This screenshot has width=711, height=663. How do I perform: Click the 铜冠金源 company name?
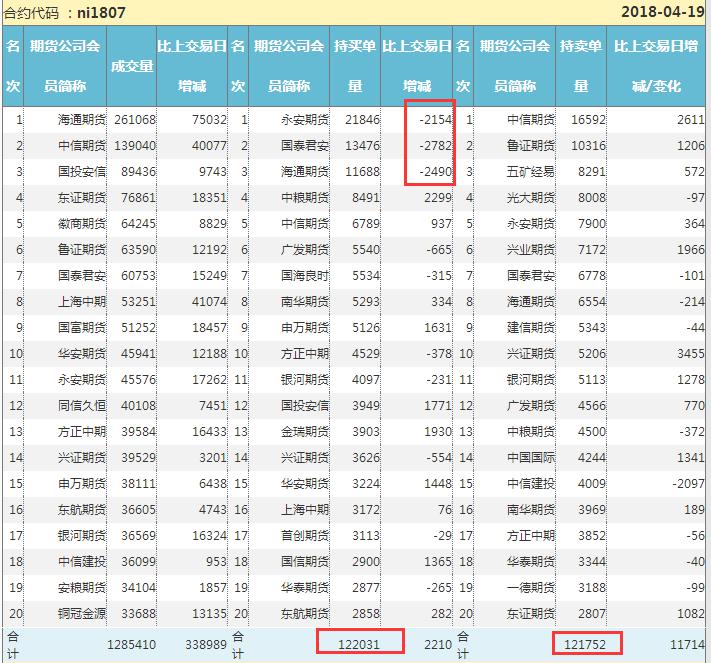point(82,614)
